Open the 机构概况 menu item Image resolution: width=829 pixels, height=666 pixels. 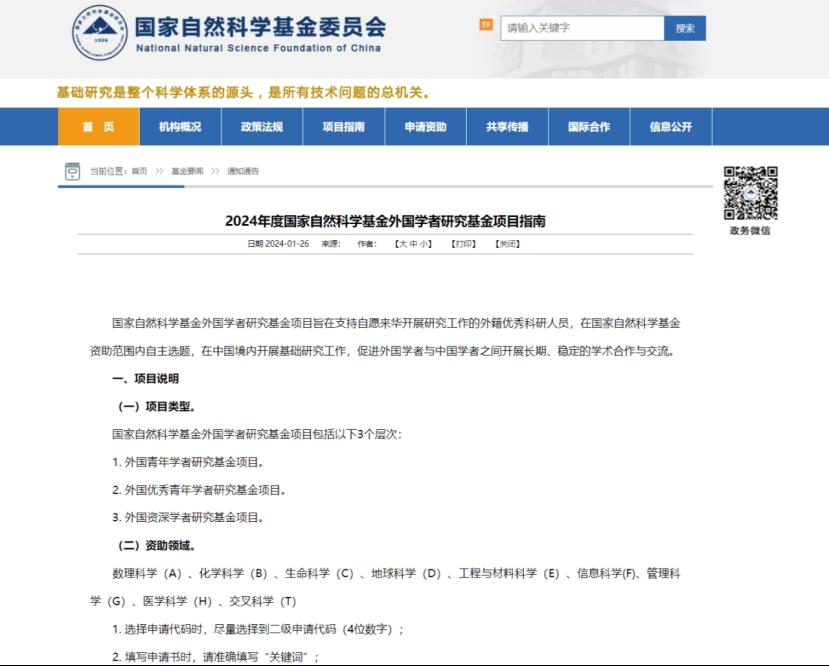coord(180,127)
